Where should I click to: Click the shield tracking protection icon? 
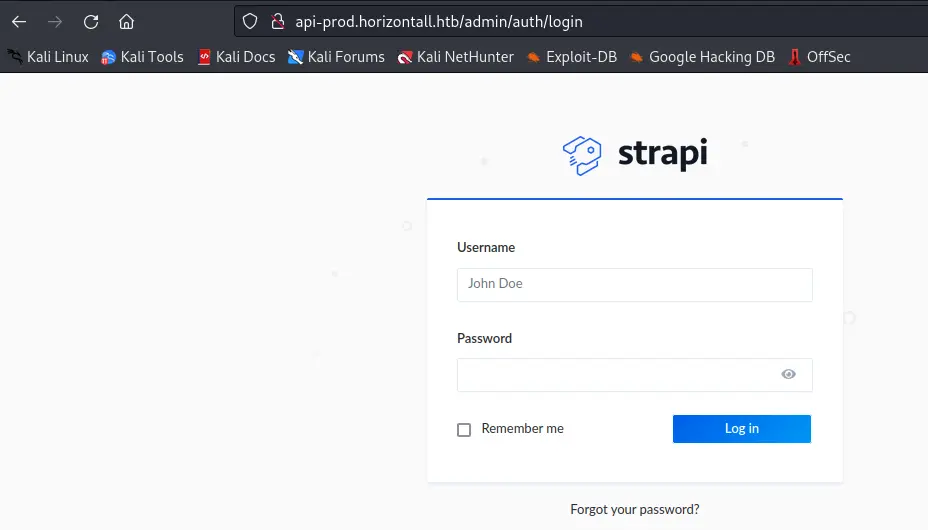tap(250, 22)
